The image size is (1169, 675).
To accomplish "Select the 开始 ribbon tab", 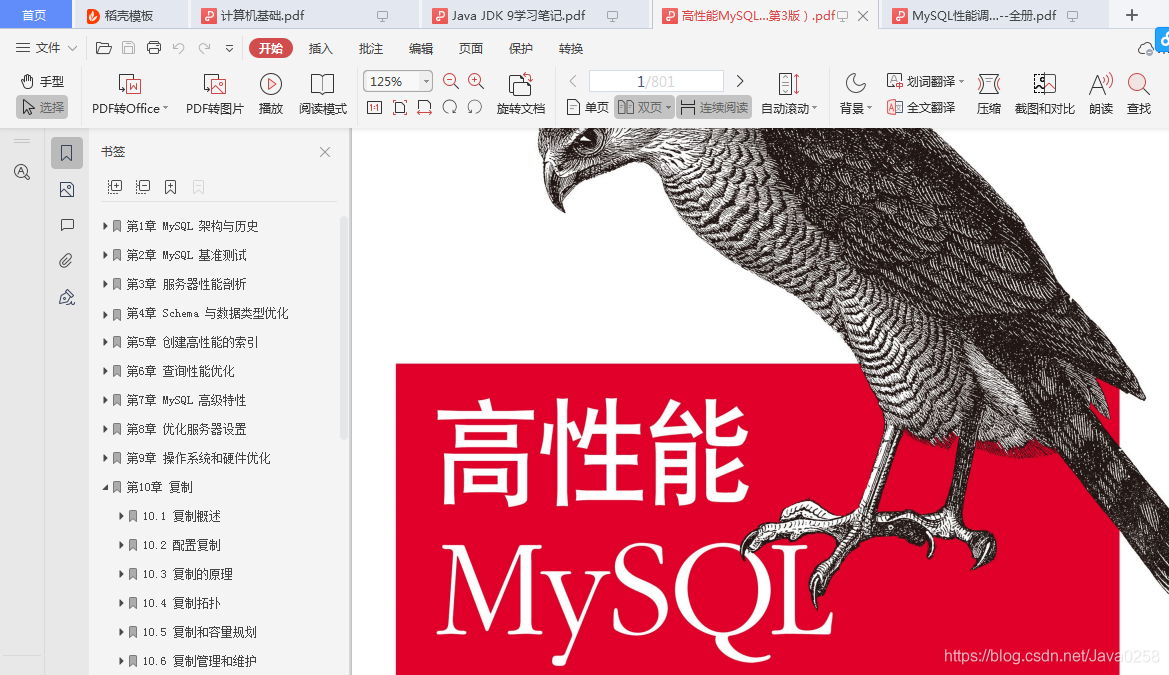I will pyautogui.click(x=271, y=48).
